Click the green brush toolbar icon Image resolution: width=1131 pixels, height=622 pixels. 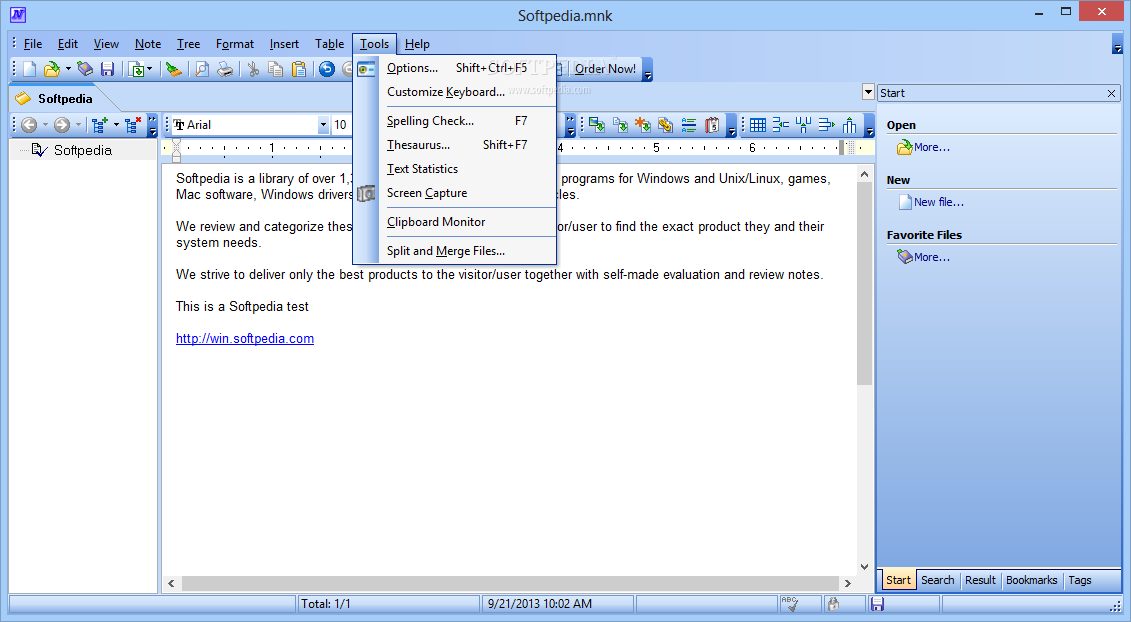pos(173,69)
